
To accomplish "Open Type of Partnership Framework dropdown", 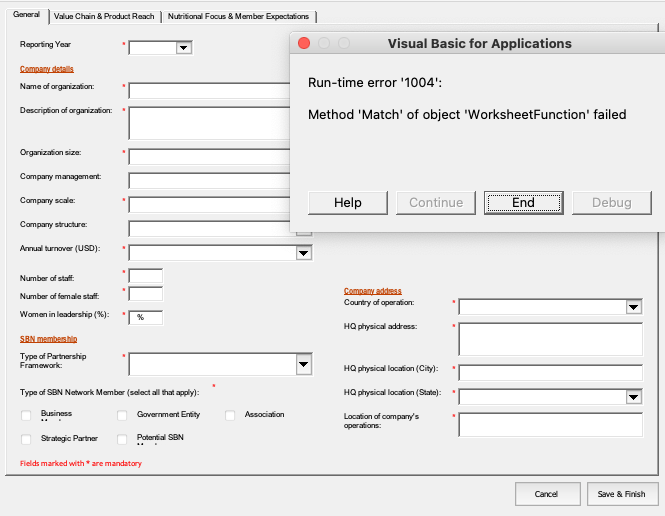I will 303,364.
